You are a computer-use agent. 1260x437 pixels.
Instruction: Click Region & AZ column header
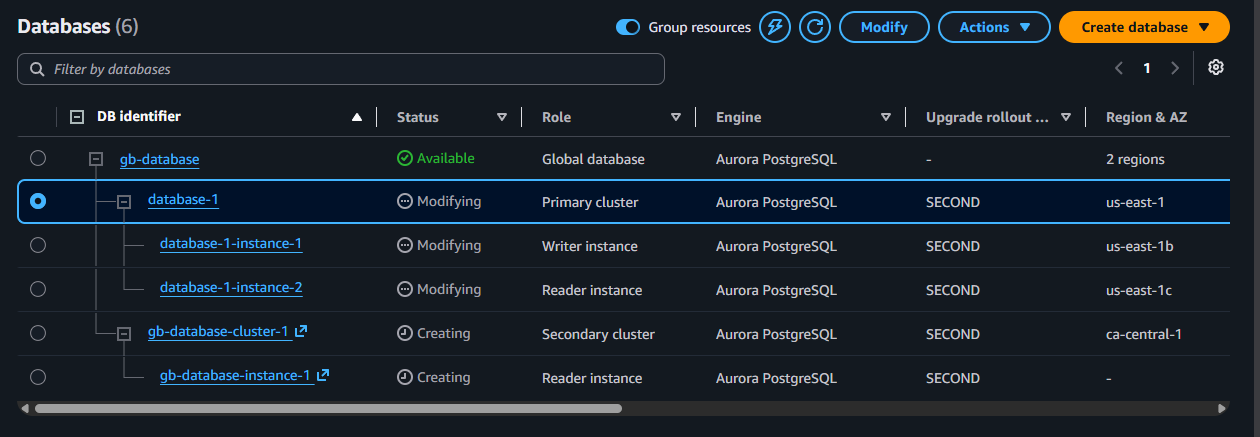[1146, 117]
